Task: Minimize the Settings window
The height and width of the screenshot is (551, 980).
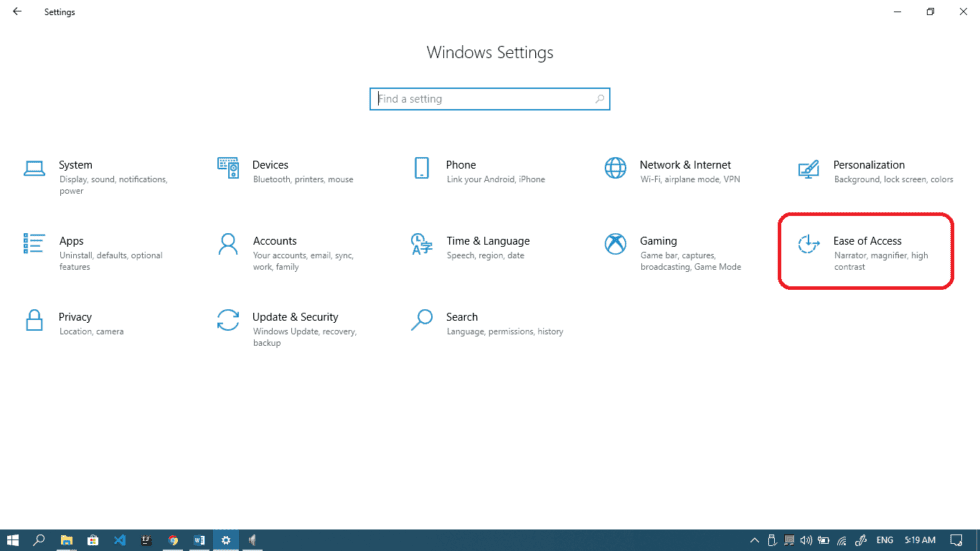Action: coord(897,11)
